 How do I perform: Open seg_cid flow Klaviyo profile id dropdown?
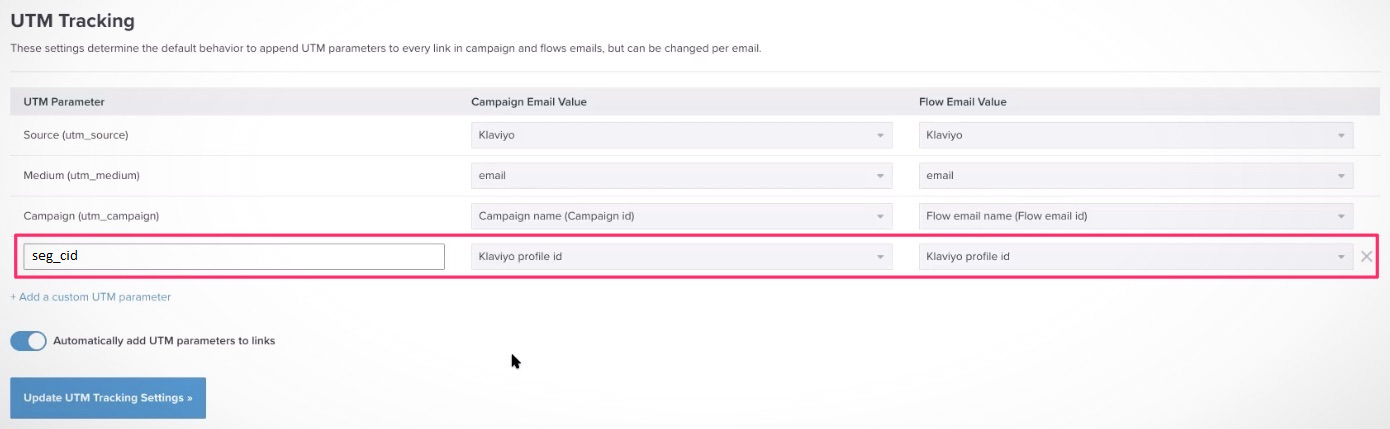[x=1135, y=256]
